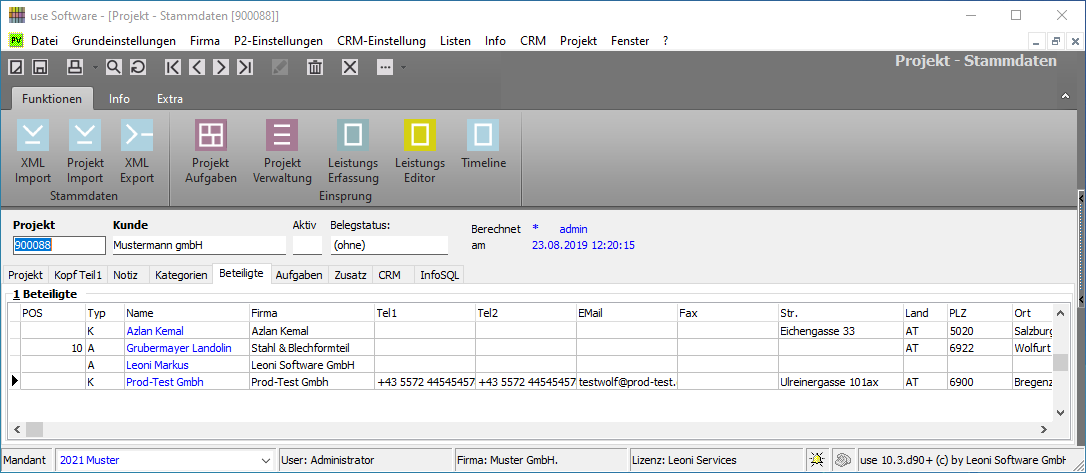This screenshot has height=473, width=1086.
Task: Click the blue admin link
Action: click(x=574, y=229)
